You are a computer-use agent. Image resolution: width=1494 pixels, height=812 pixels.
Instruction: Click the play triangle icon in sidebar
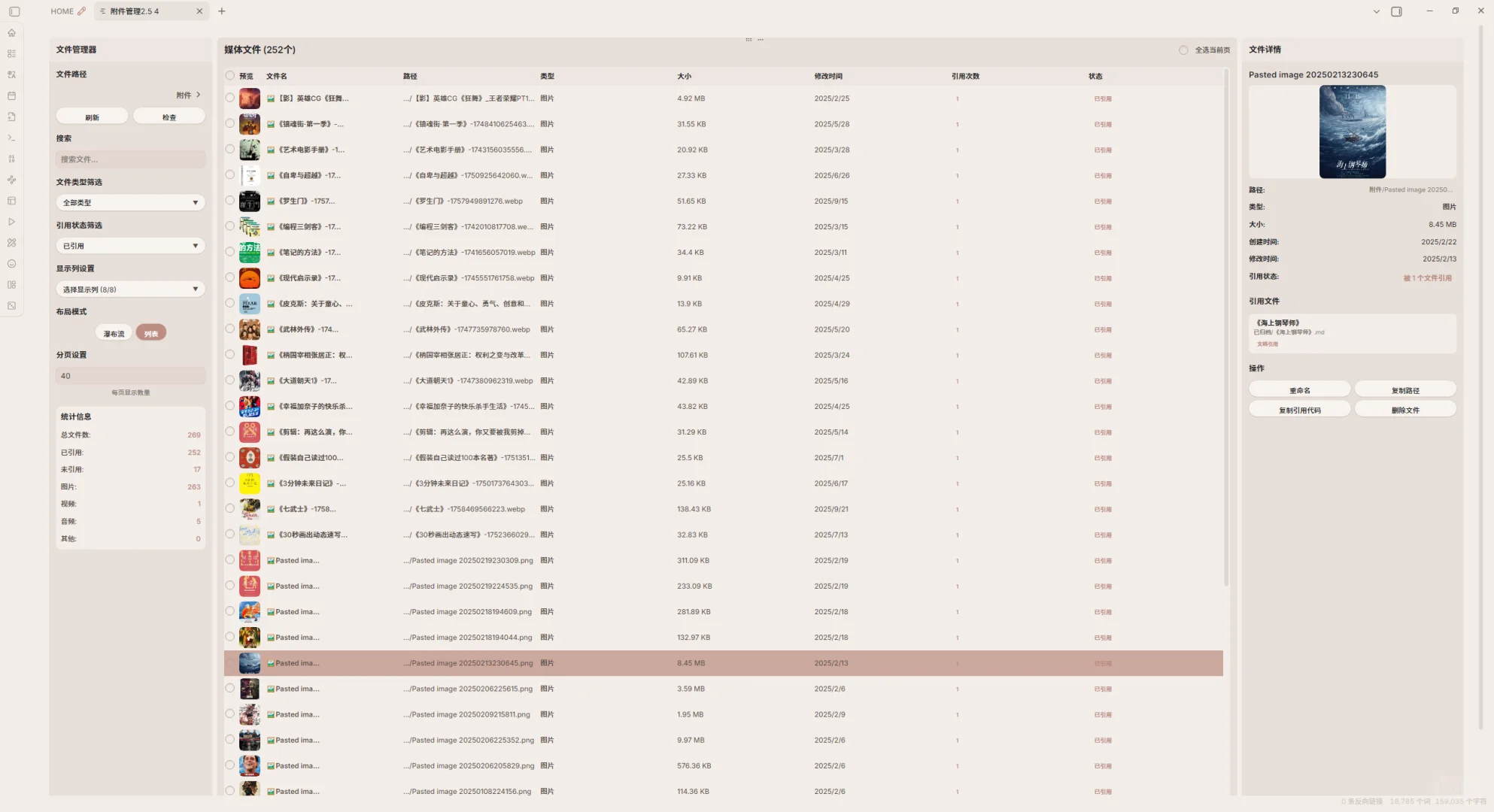pyautogui.click(x=11, y=222)
